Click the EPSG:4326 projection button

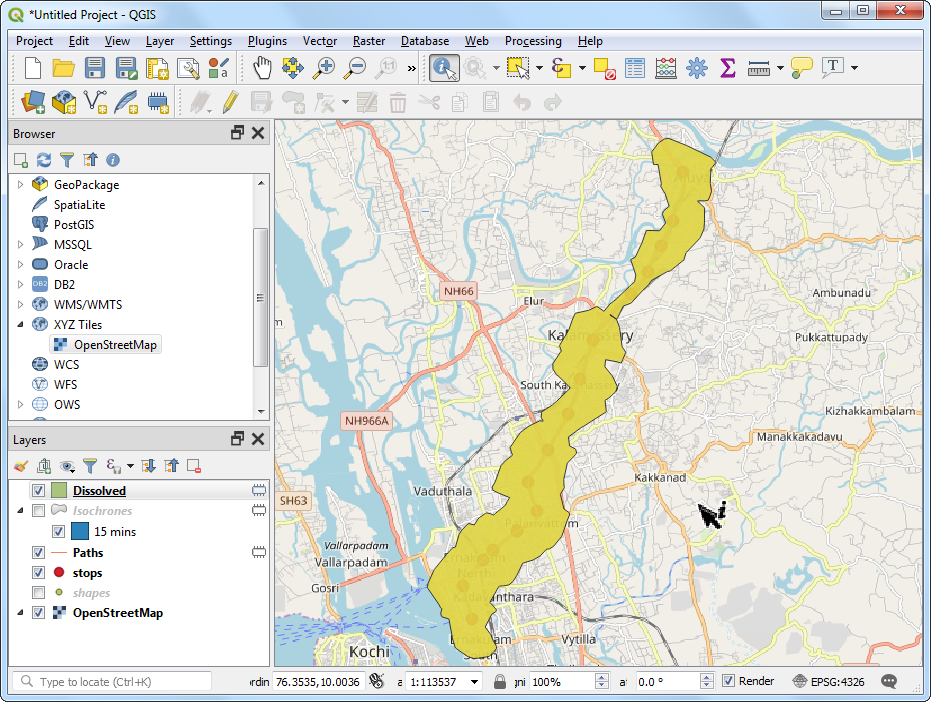click(x=828, y=681)
